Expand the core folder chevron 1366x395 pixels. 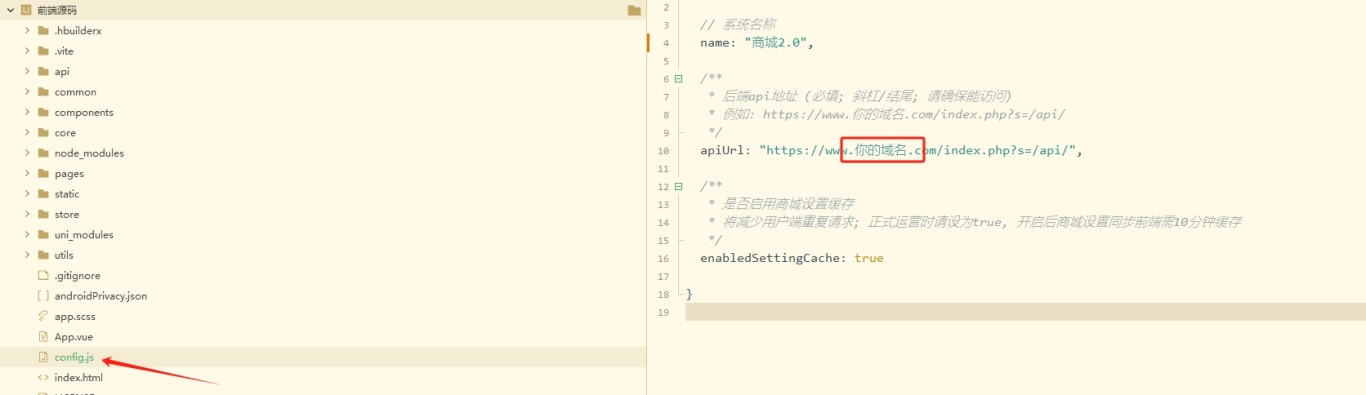pos(27,133)
